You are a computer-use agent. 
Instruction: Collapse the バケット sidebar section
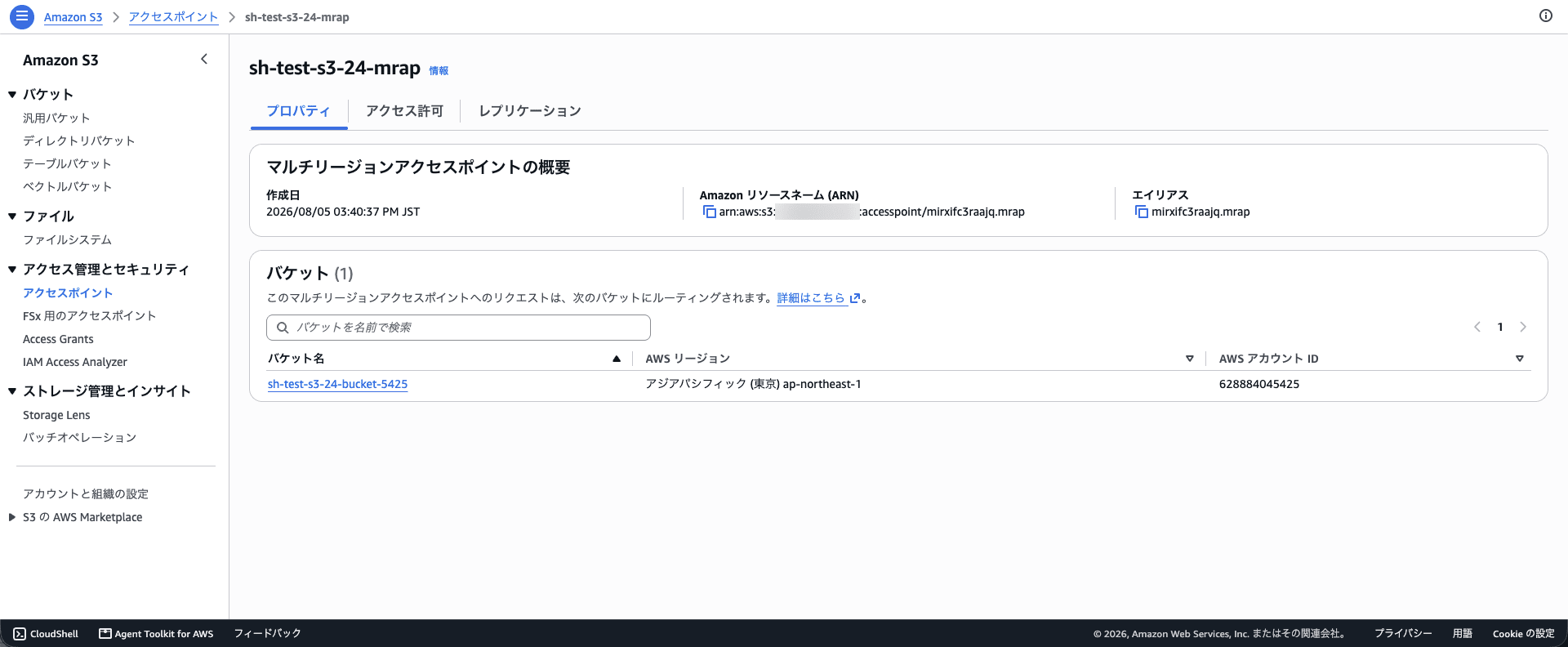12,95
